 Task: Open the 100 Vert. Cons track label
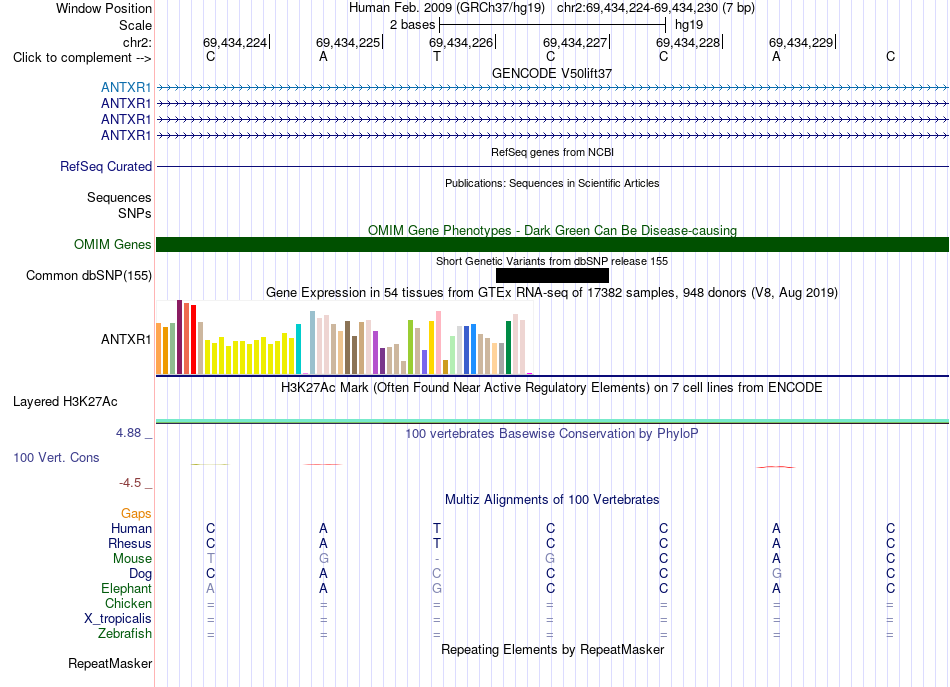[56, 457]
